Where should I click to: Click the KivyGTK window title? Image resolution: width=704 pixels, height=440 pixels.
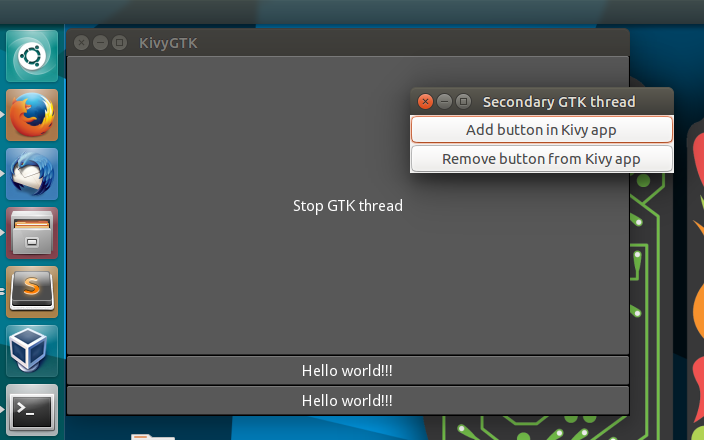tap(168, 43)
